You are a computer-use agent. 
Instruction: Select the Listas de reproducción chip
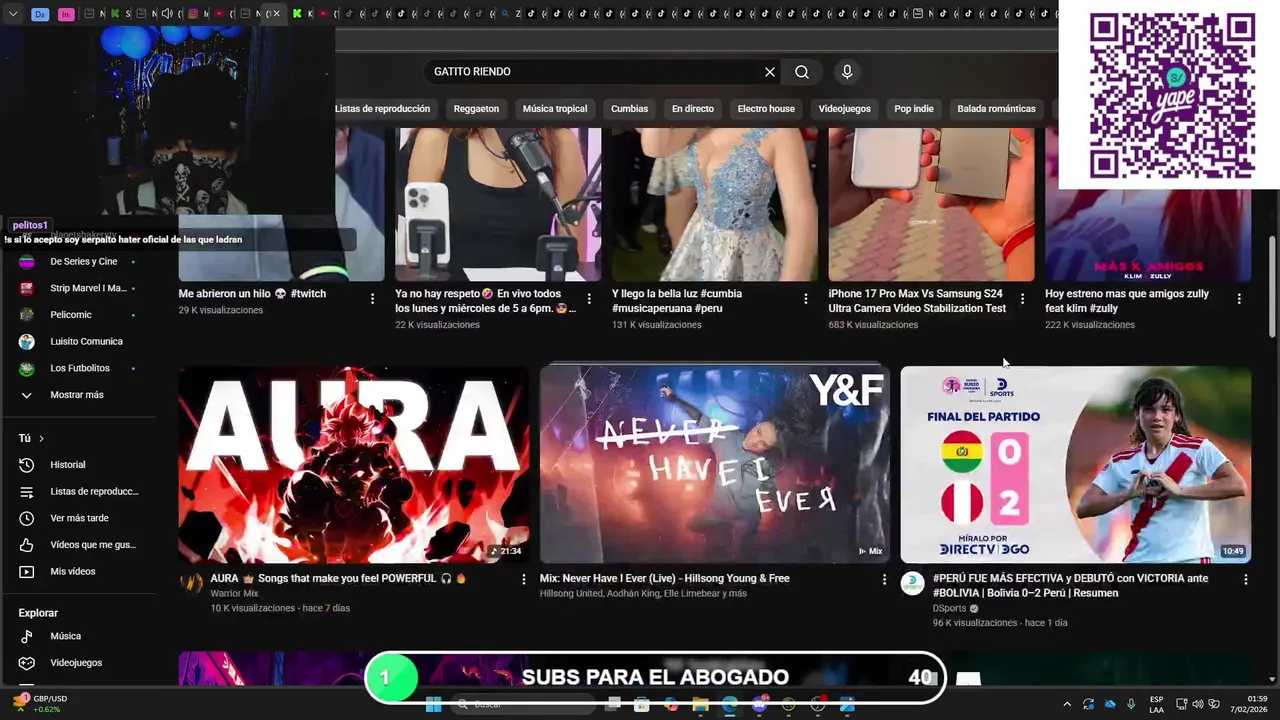click(x=382, y=109)
